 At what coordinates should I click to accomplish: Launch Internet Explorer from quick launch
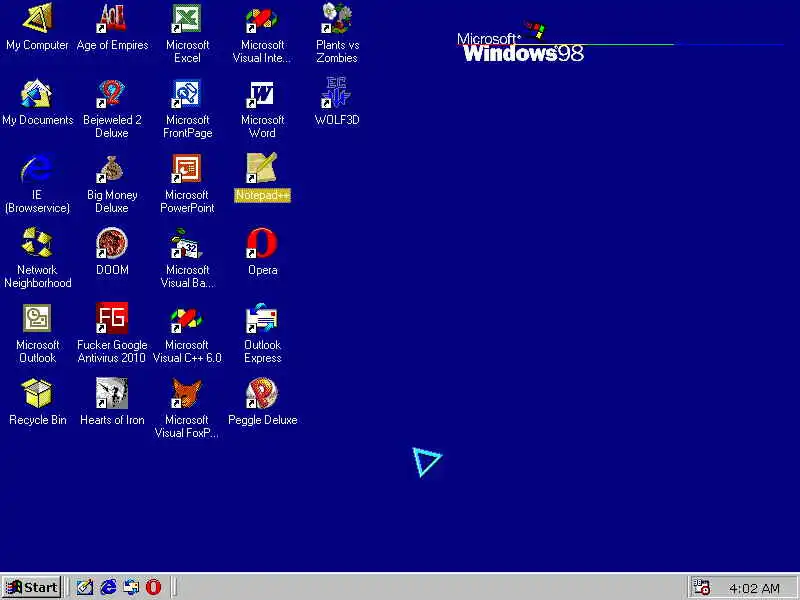108,587
